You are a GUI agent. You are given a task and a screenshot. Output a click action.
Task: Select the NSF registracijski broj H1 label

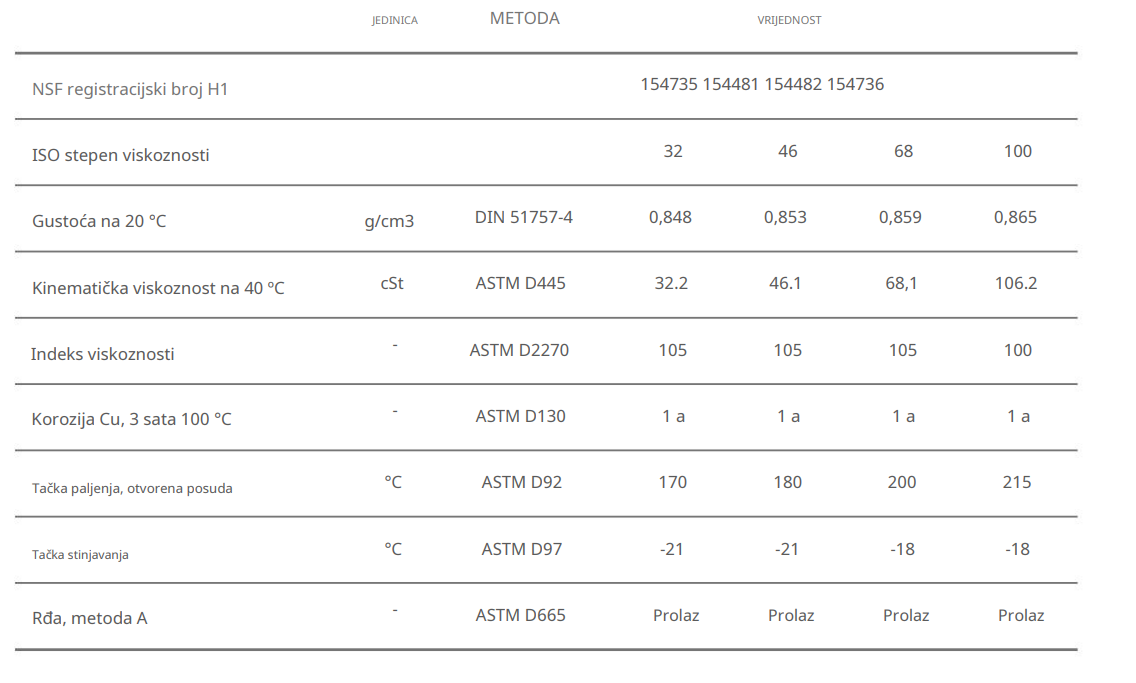click(x=130, y=89)
